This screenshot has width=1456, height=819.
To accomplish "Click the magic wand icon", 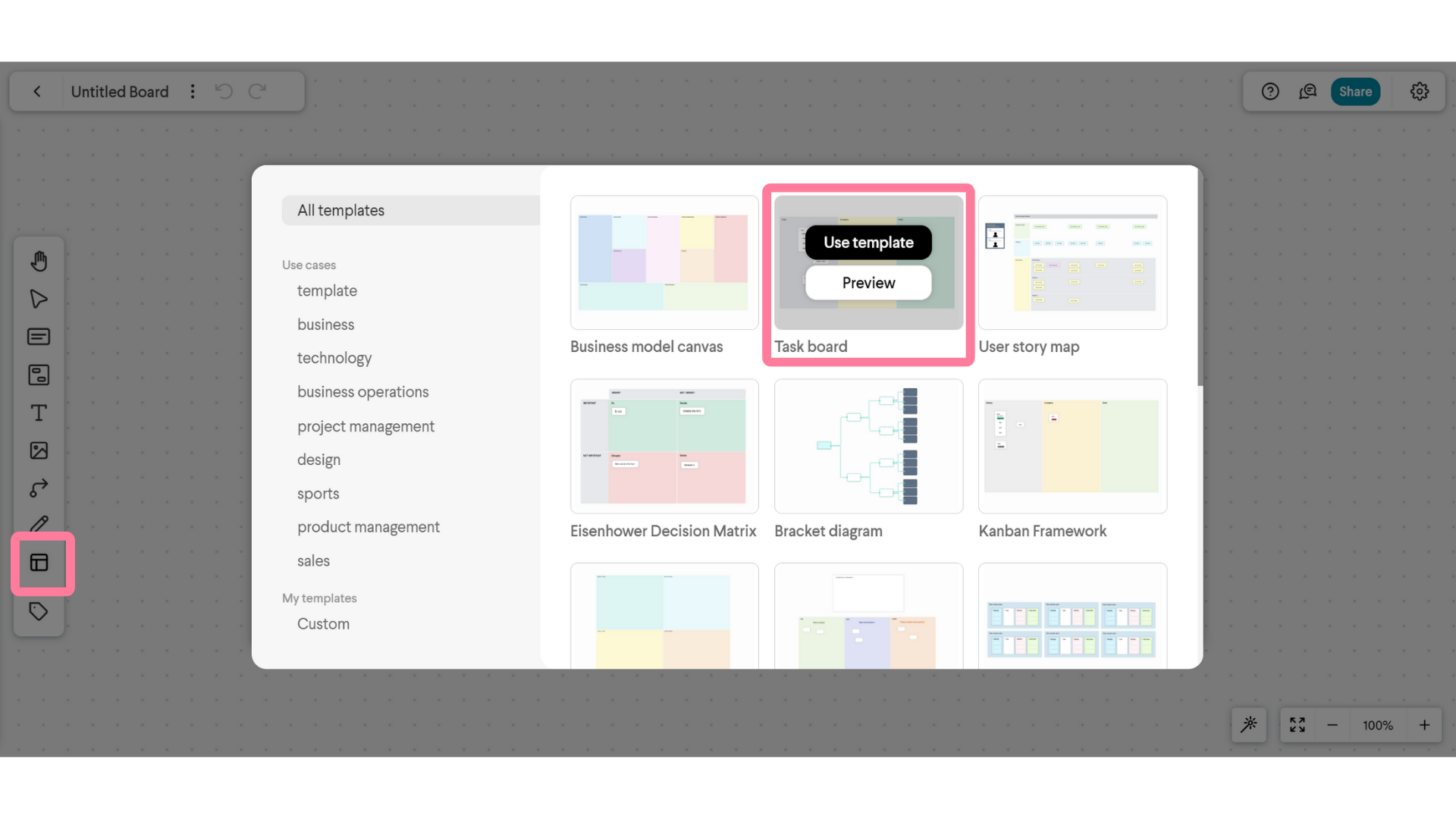I will (x=1249, y=725).
